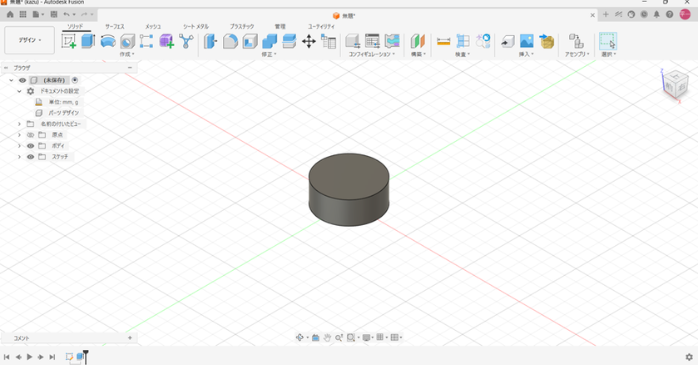Open the user account avatar
Image resolution: width=698 pixels, height=365 pixels.
(x=685, y=14)
